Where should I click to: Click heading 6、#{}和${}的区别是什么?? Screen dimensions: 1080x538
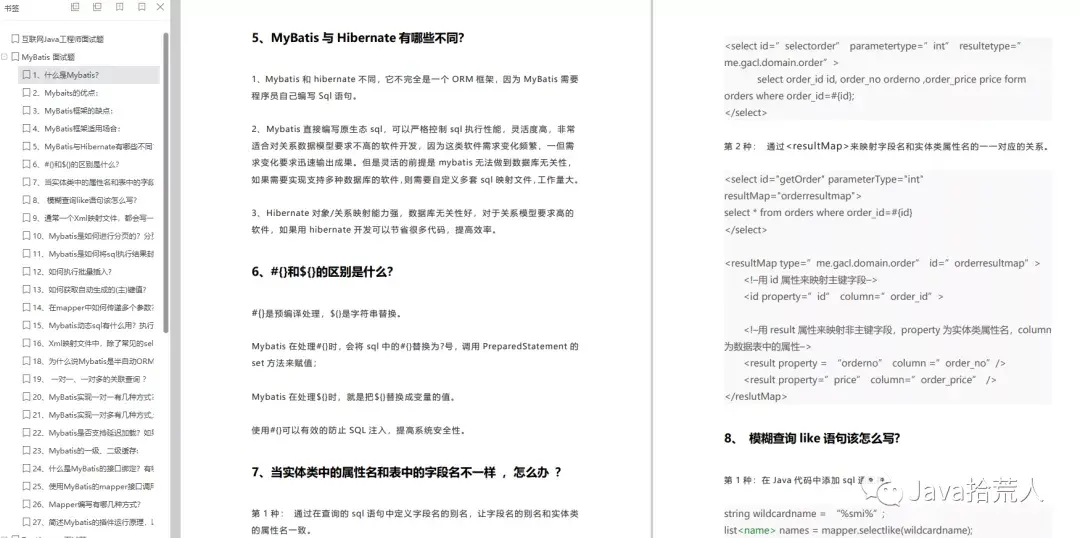coord(322,272)
